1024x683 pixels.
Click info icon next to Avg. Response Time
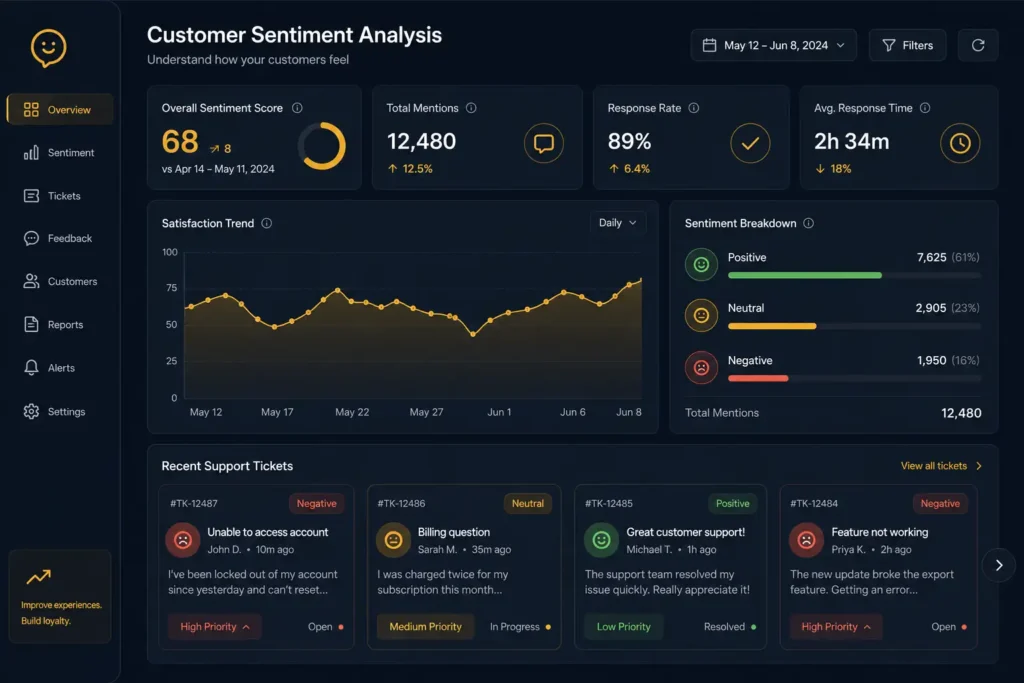point(925,108)
